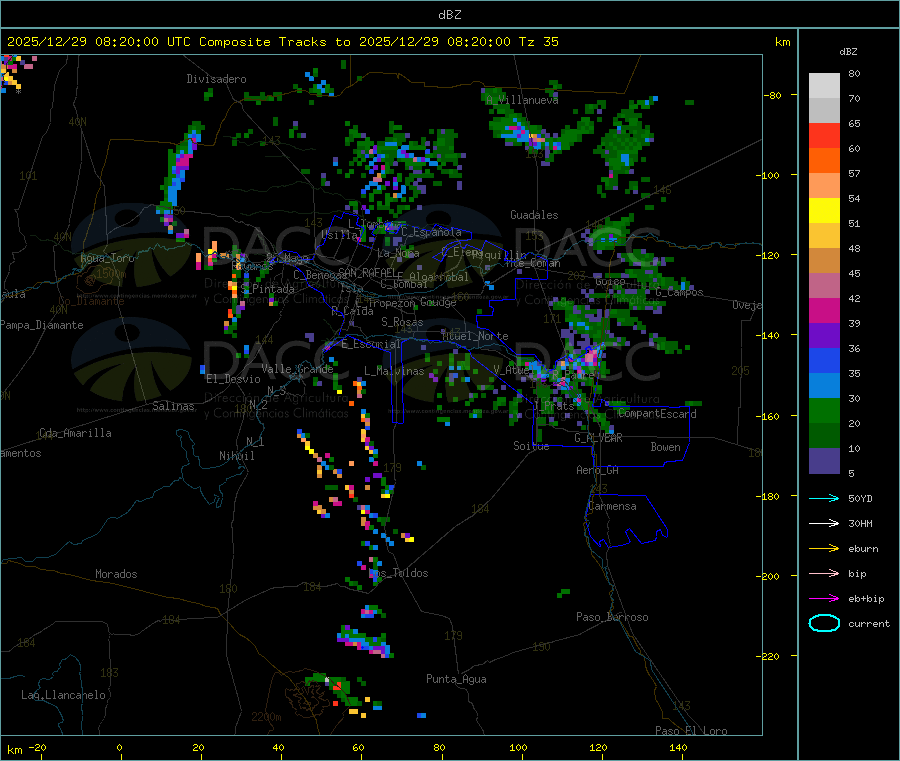Select the 60 dBZ orange color swatch

coord(824,161)
